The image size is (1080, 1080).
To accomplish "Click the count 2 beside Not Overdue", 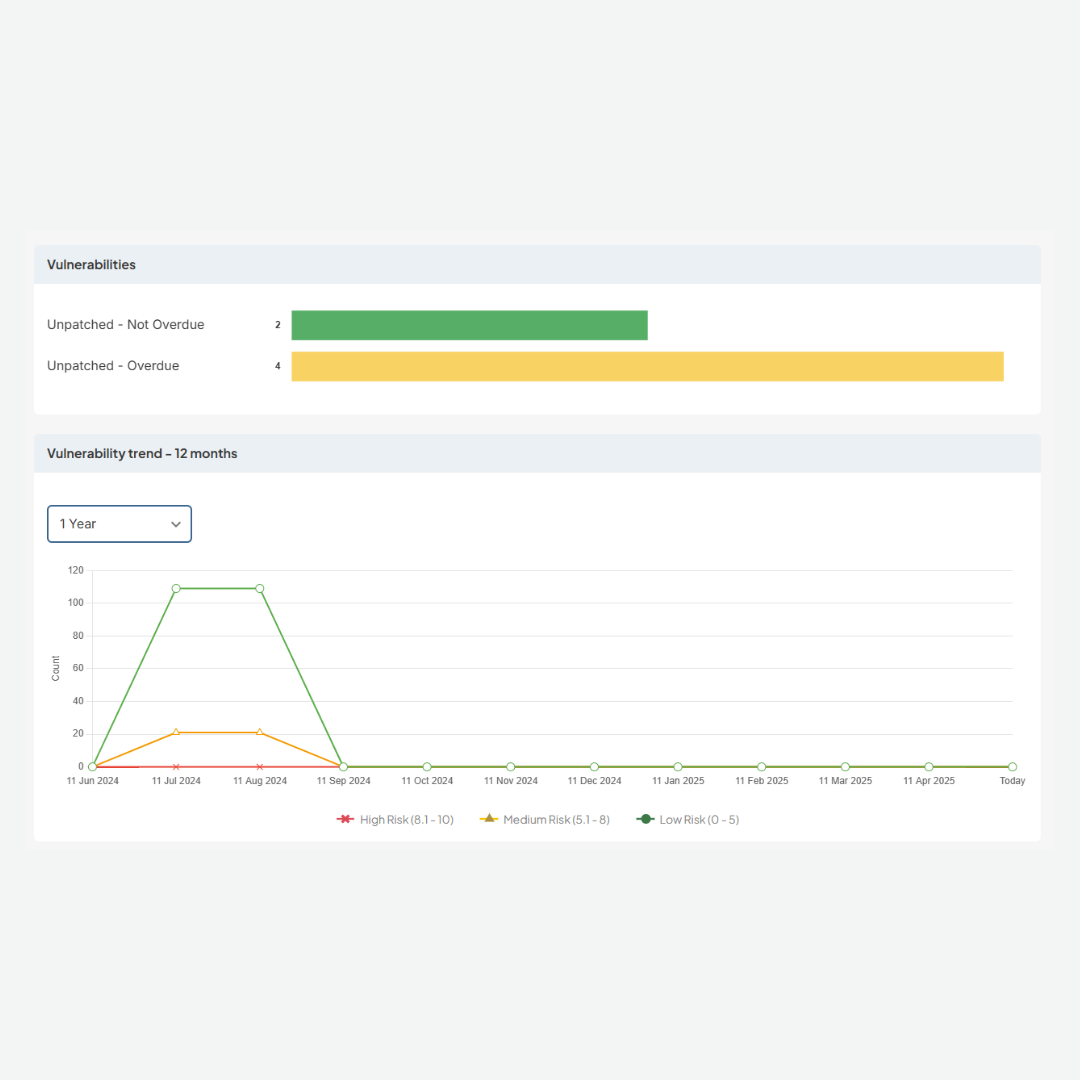I will pos(278,325).
